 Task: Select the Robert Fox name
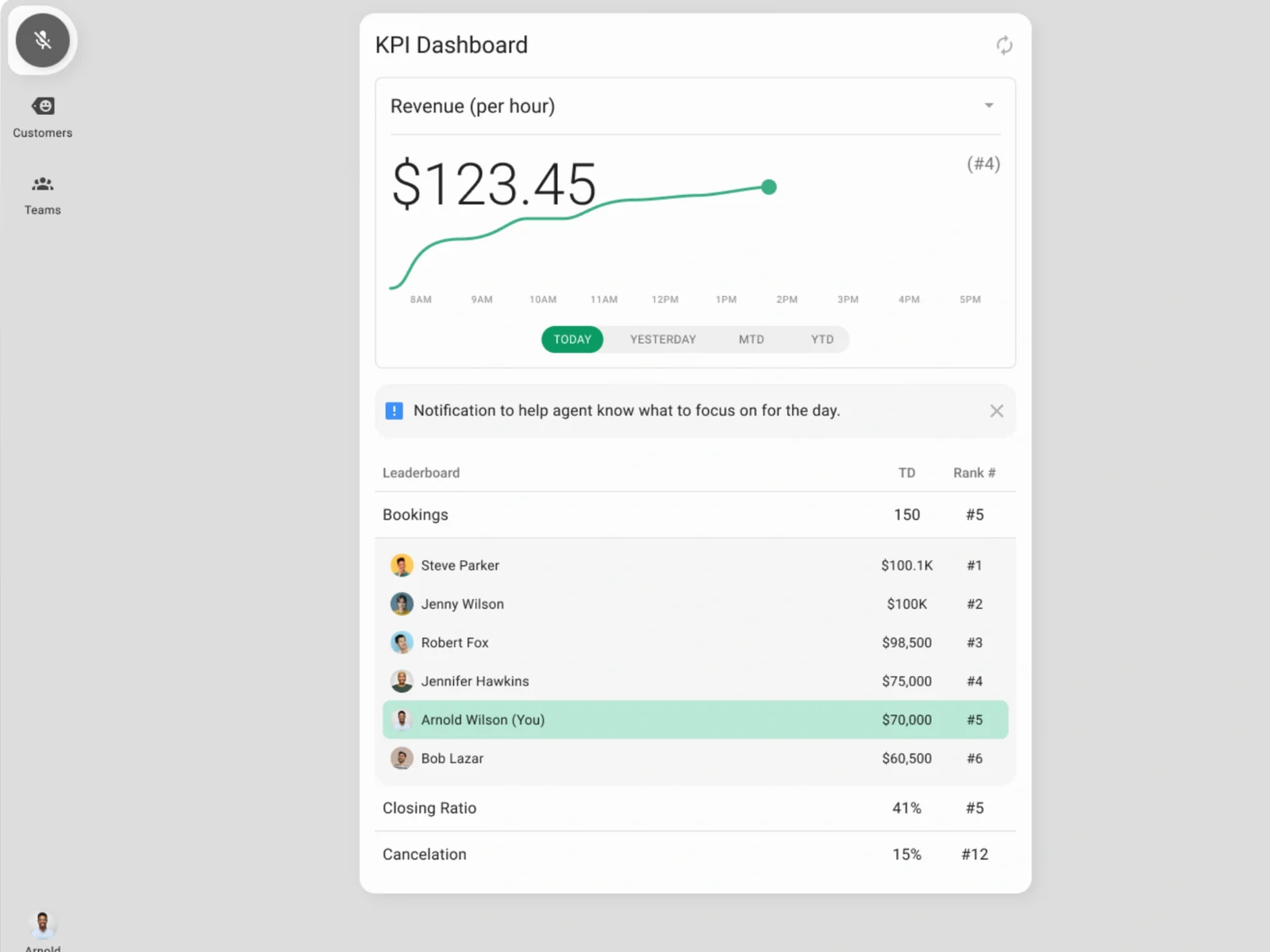455,643
